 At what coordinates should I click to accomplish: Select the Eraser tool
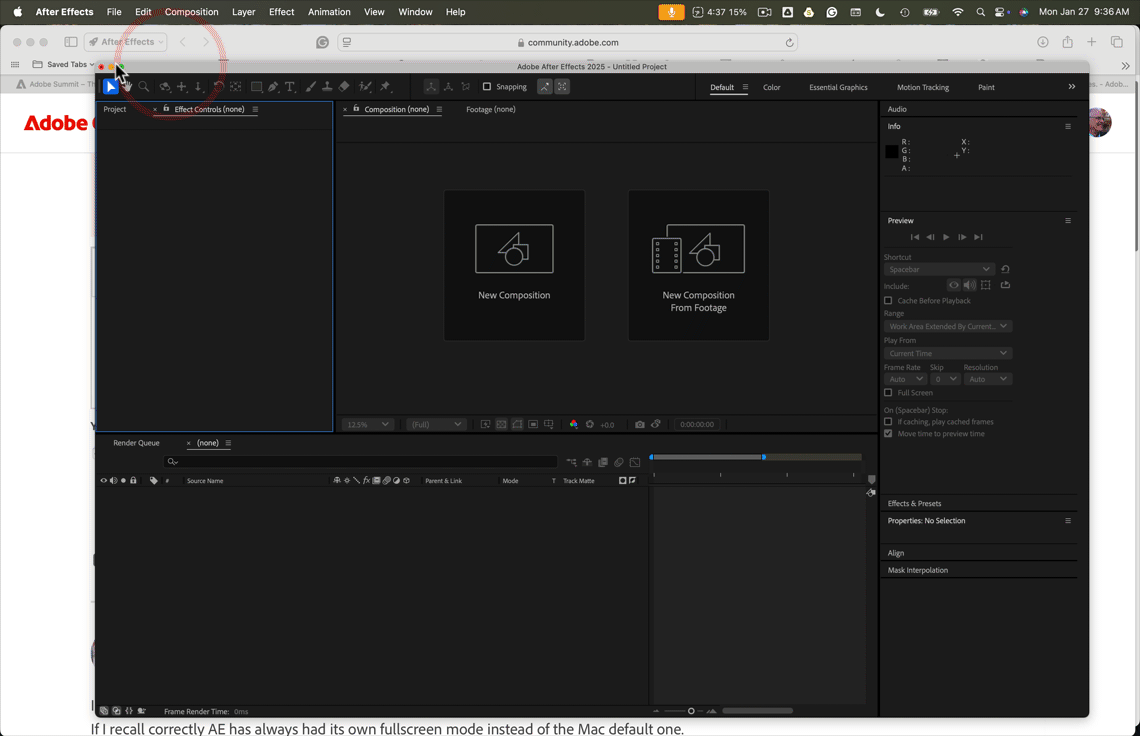pos(344,87)
